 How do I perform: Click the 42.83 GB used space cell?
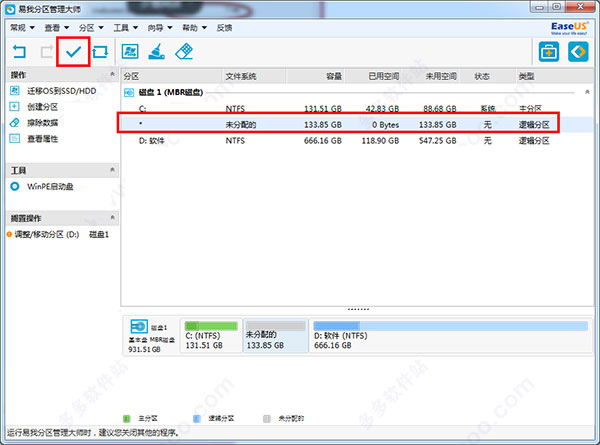point(382,108)
